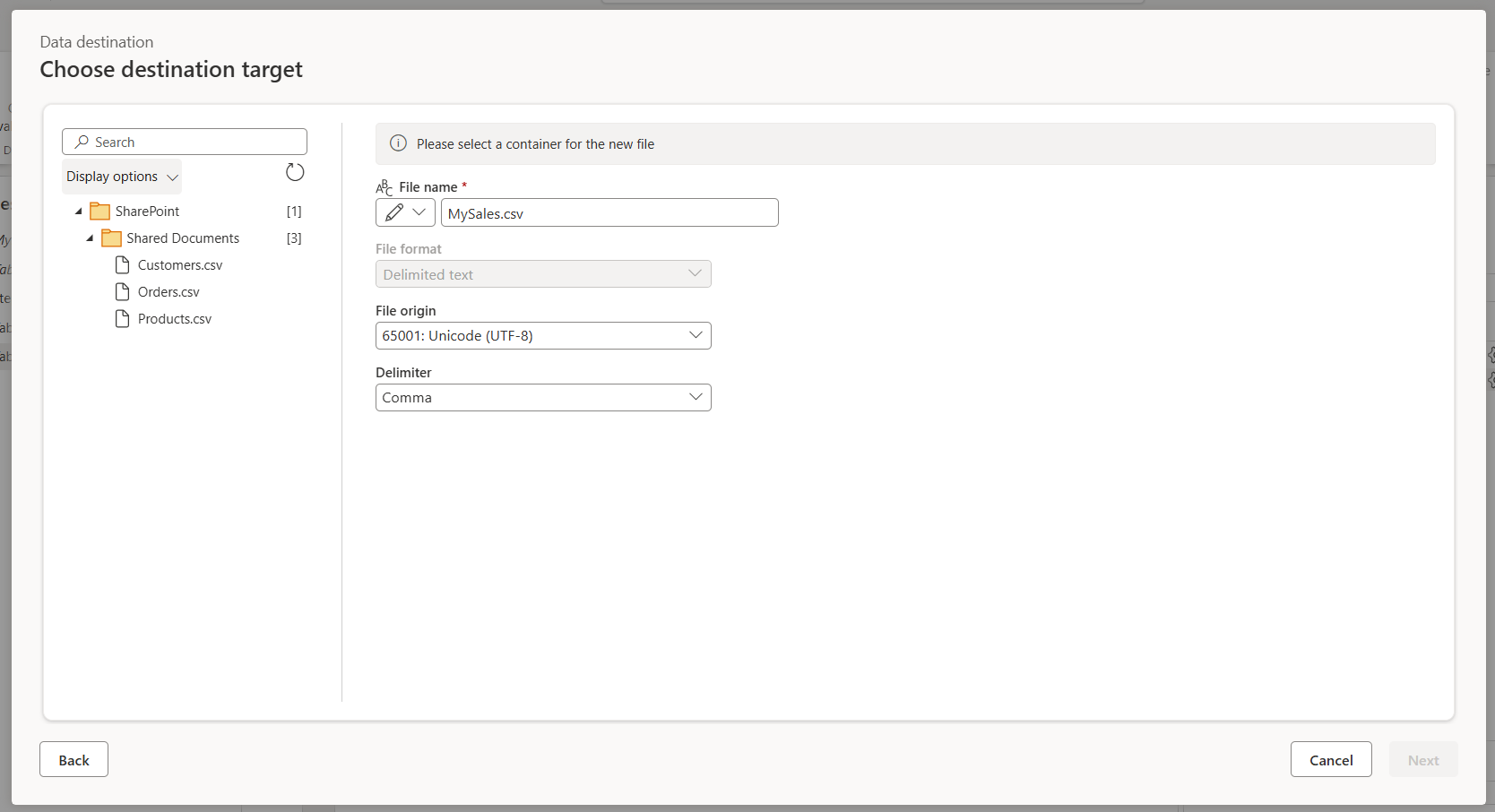Open the dropdown arrow beside the pencil icon
Image resolution: width=1495 pixels, height=812 pixels.
(419, 212)
